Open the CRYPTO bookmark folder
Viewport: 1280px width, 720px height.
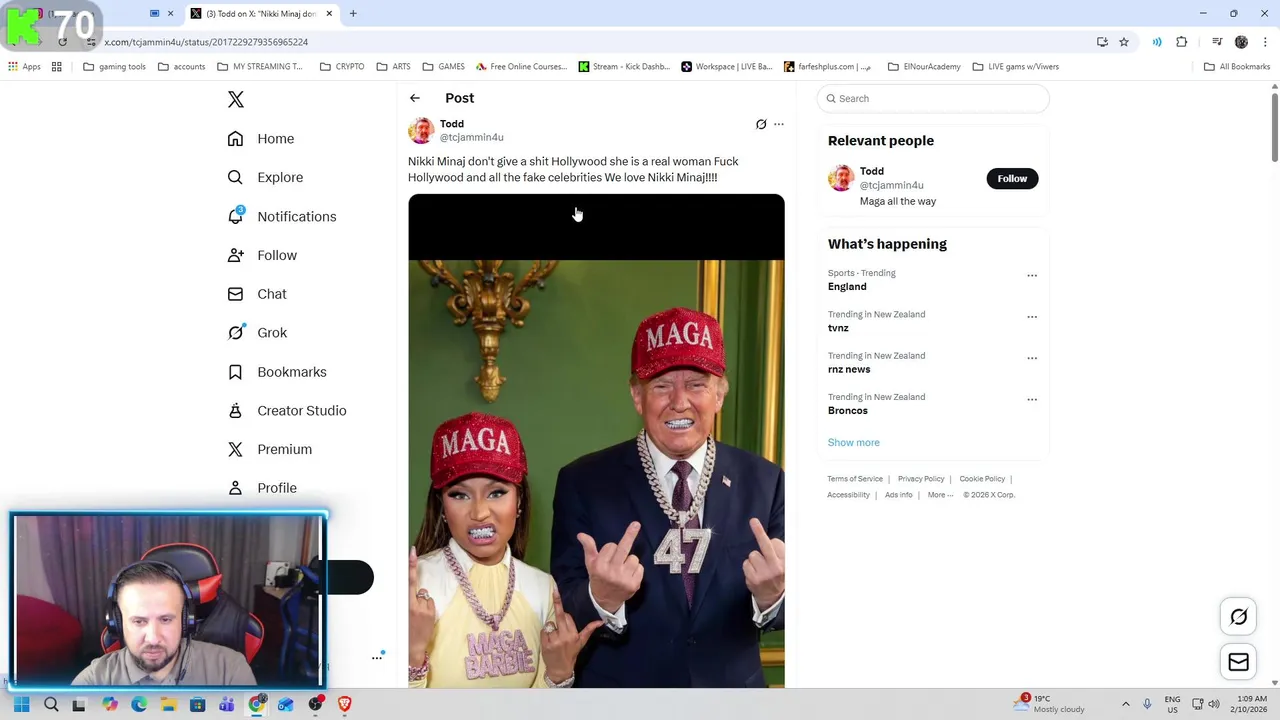pyautogui.click(x=342, y=67)
